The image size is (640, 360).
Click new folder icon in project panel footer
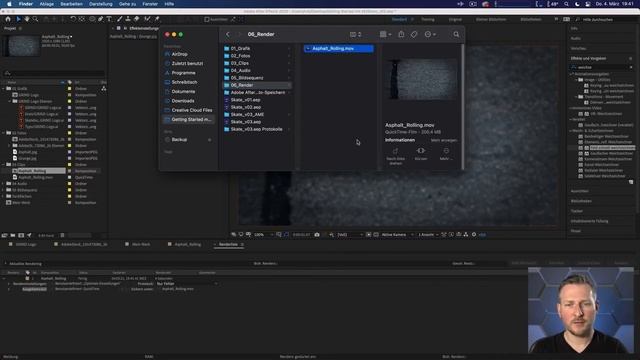coord(13,236)
